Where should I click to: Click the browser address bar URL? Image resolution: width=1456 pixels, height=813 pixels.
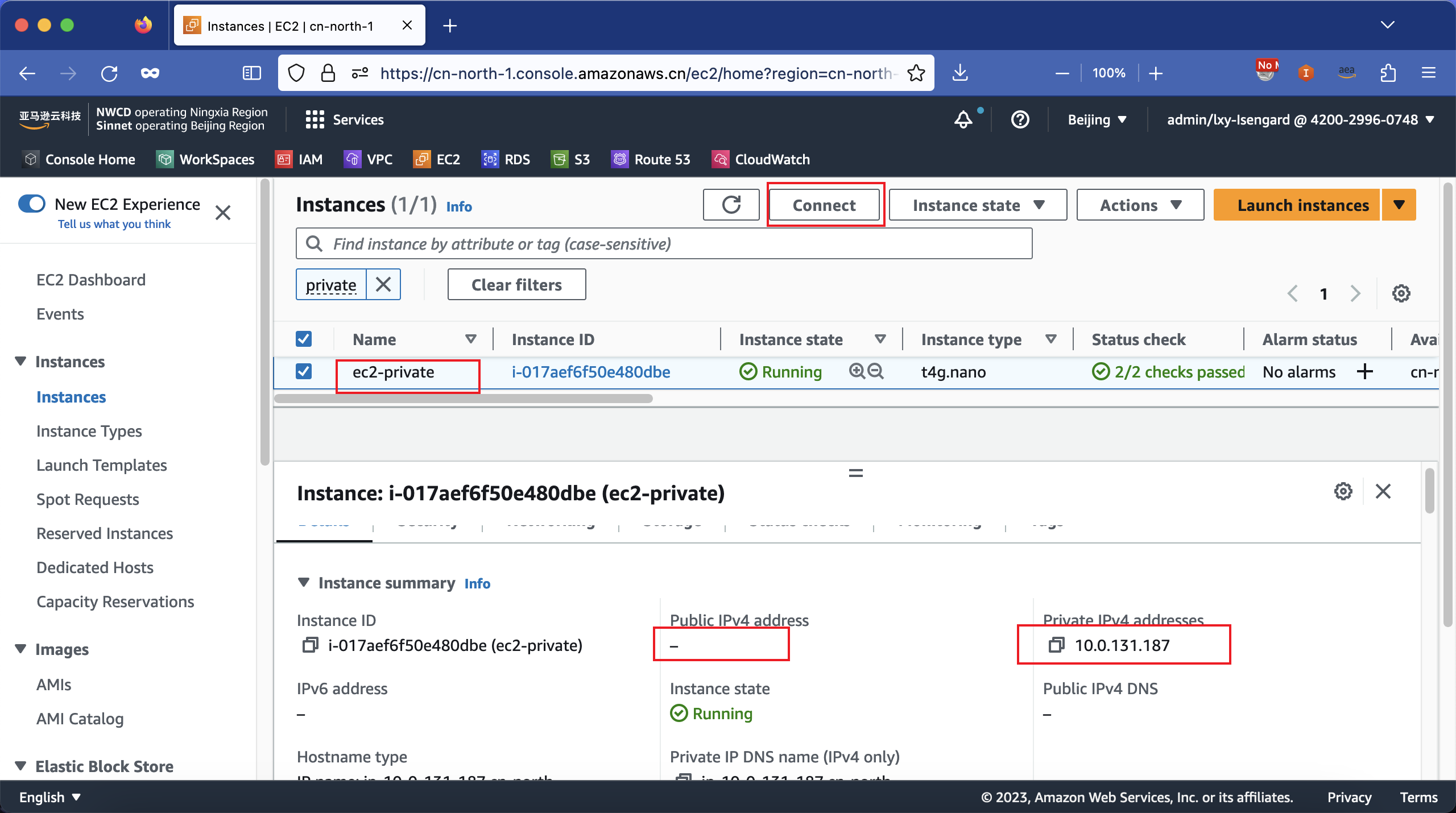click(x=638, y=73)
